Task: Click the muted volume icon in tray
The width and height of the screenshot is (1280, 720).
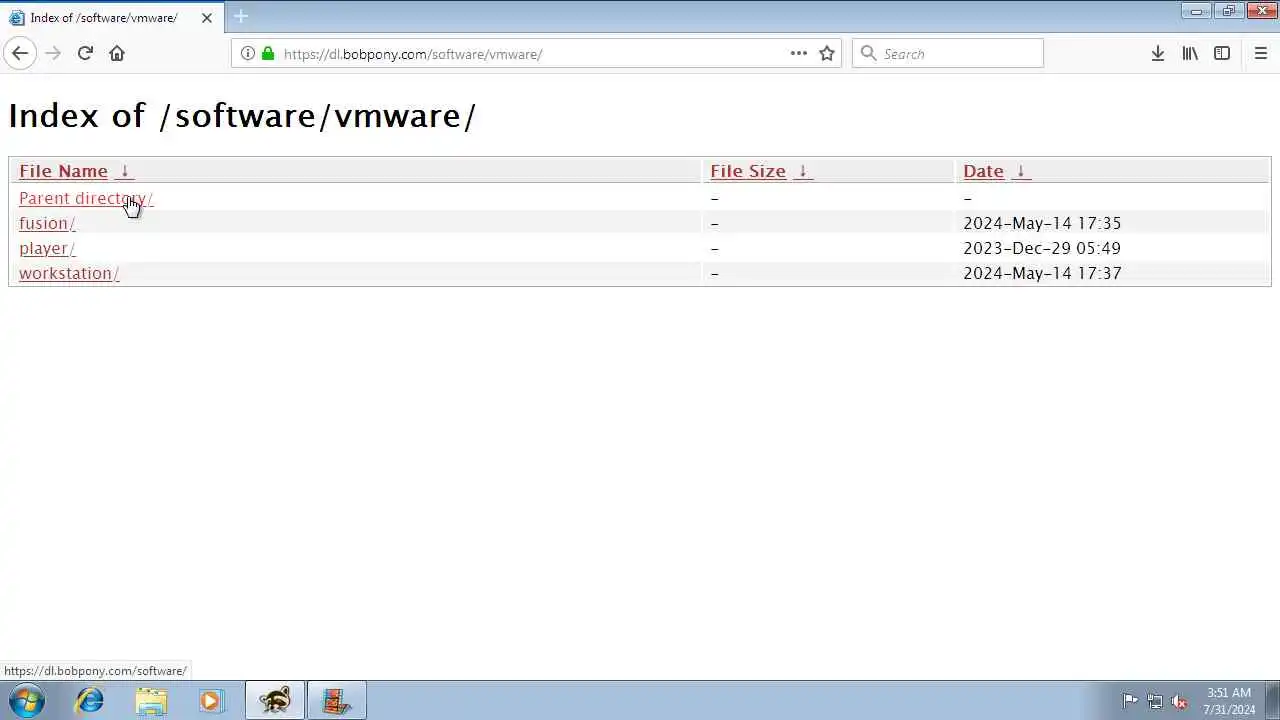Action: tap(1180, 701)
